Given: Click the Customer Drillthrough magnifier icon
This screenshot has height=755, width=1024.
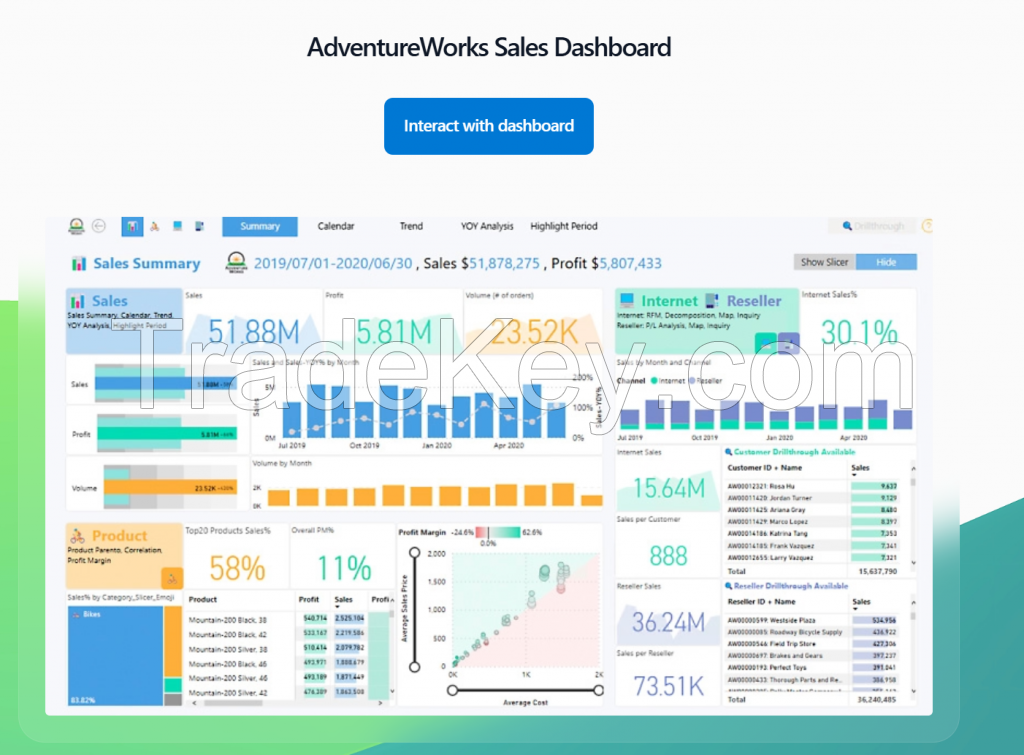Looking at the screenshot, I should [729, 452].
